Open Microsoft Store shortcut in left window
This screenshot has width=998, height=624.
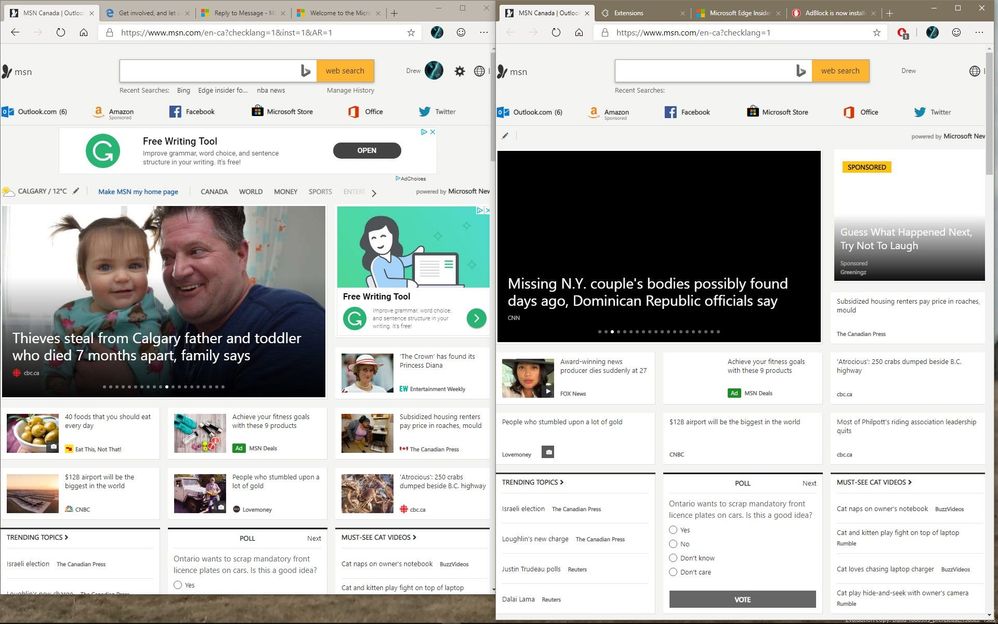pos(282,111)
